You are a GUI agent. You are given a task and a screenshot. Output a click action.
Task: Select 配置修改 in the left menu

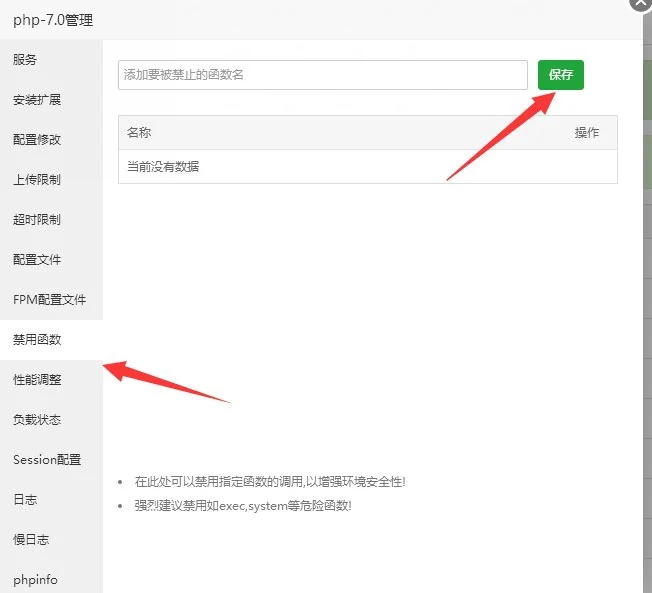37,140
